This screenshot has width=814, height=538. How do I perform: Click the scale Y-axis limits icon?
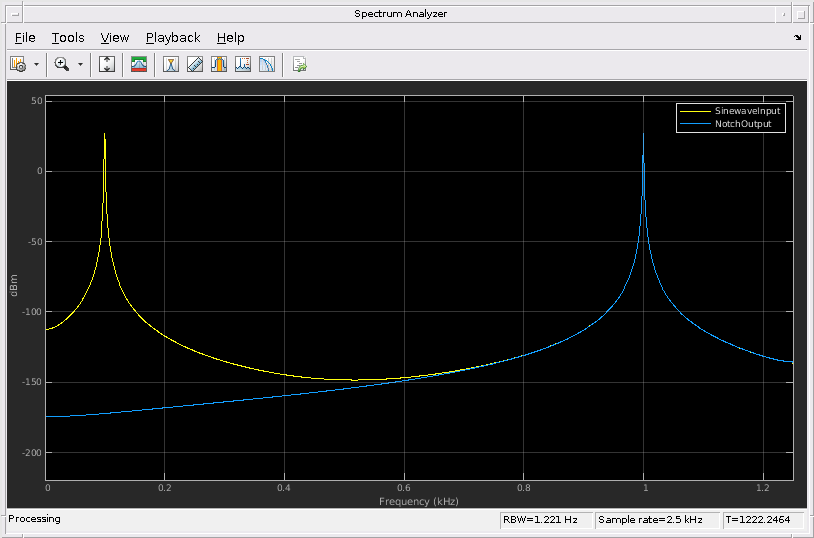coord(107,64)
